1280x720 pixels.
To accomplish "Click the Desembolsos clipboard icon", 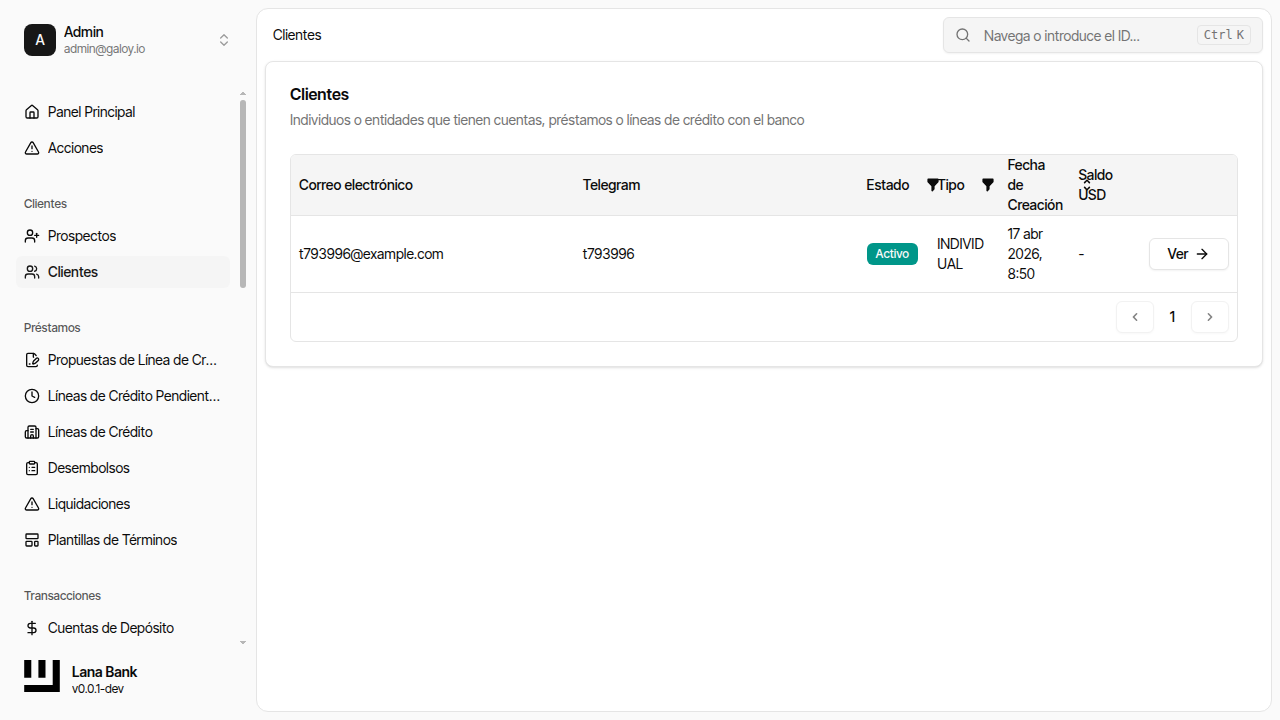I will [31, 467].
